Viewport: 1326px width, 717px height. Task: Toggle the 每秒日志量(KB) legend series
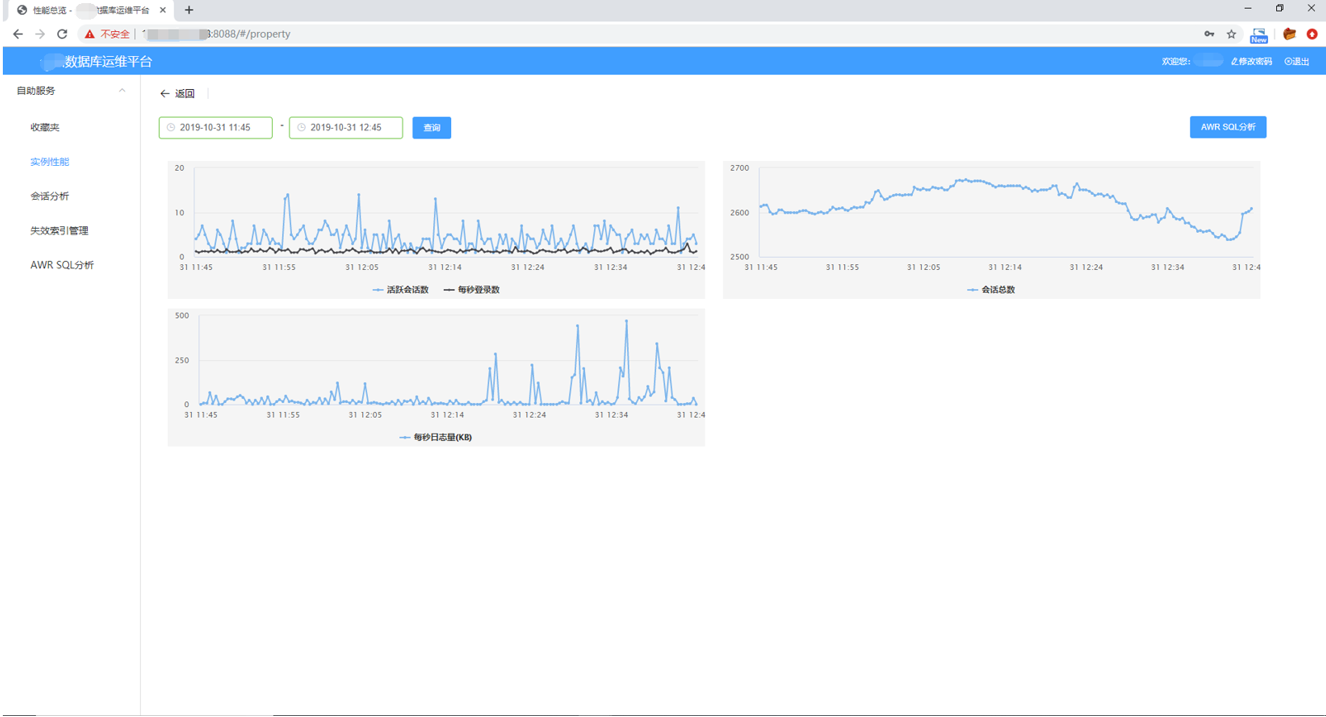point(436,438)
